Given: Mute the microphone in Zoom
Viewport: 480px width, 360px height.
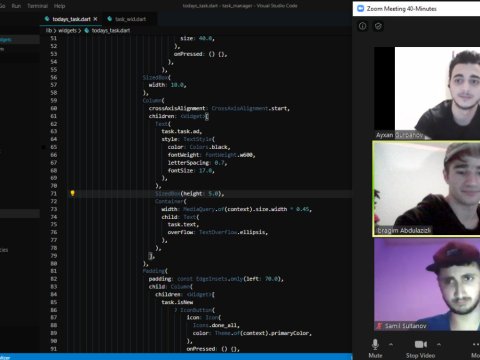Looking at the screenshot, I should [x=375, y=344].
